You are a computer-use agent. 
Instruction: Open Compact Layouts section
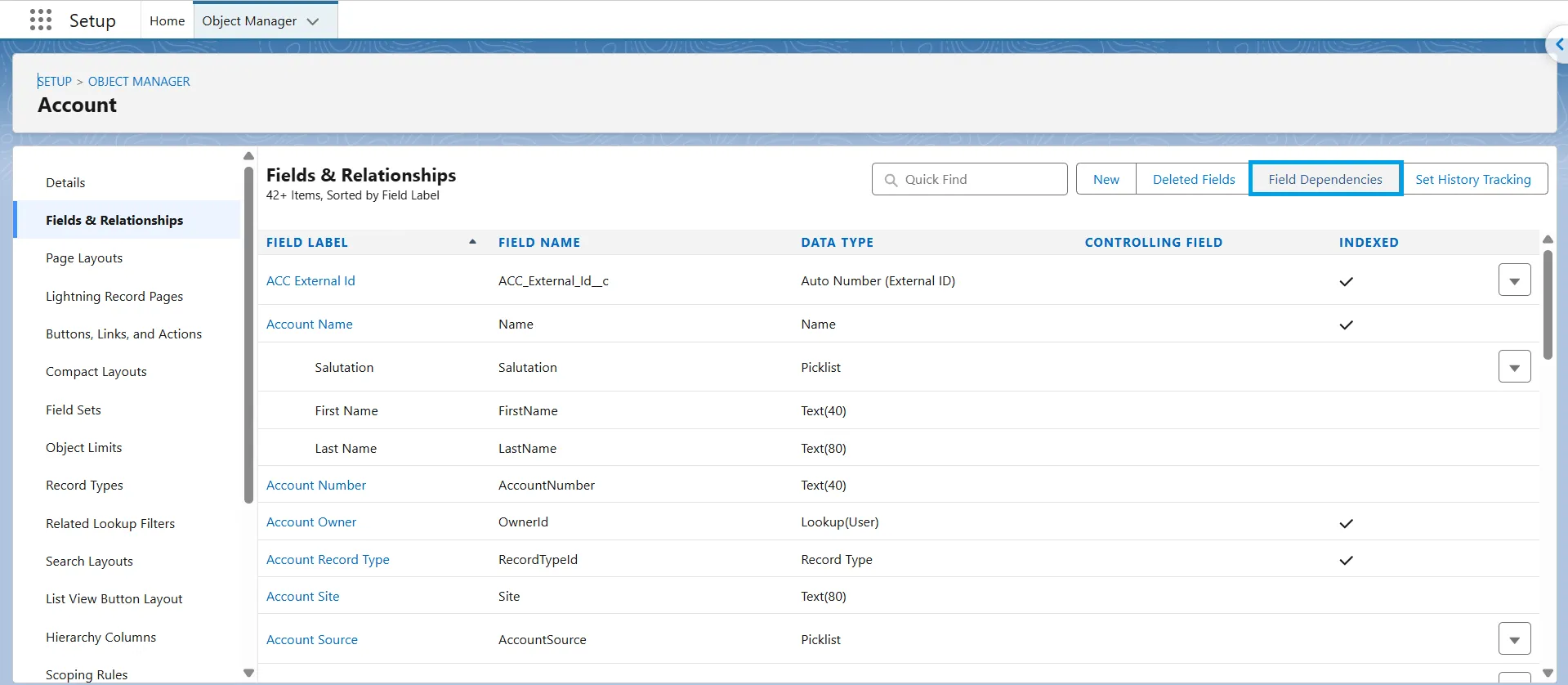pyautogui.click(x=96, y=371)
